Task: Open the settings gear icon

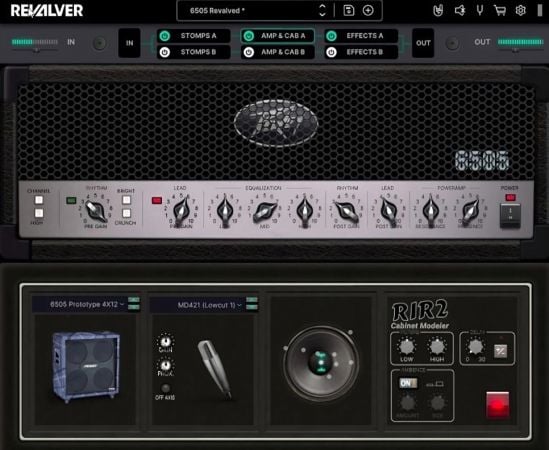Action: coord(521,11)
